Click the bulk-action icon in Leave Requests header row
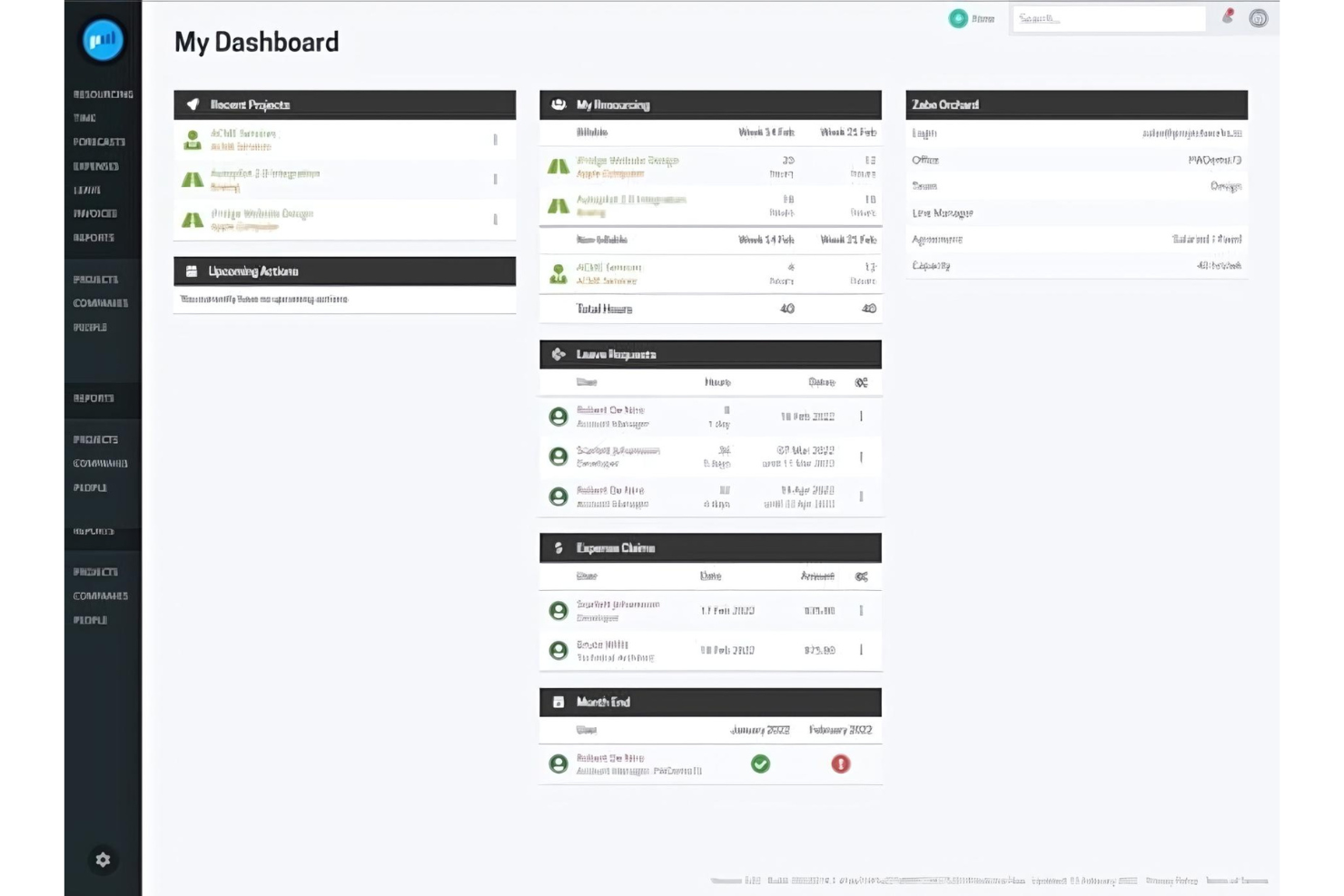The image size is (1344, 896). coord(861,382)
